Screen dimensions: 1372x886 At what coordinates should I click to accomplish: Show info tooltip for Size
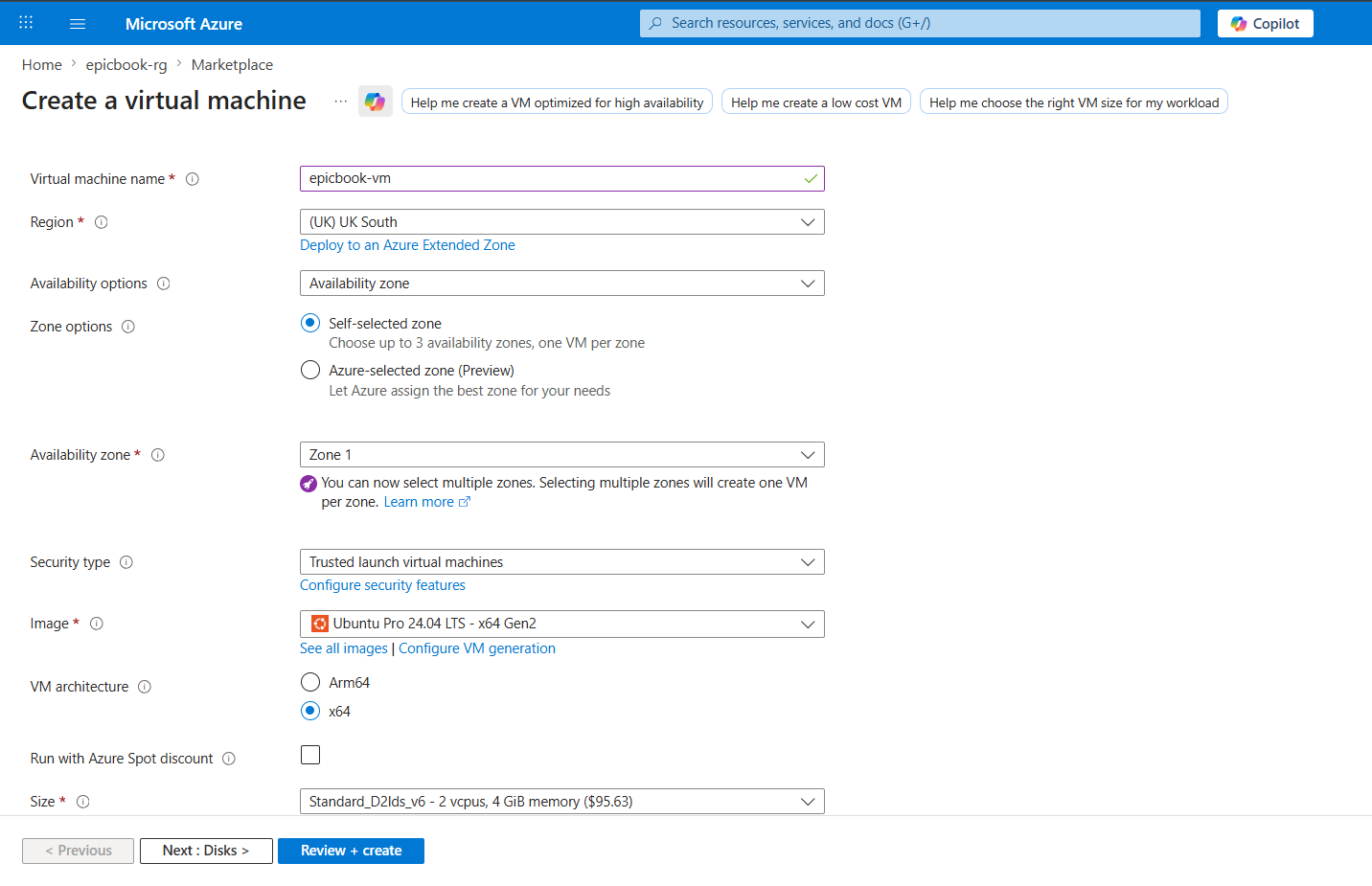coord(83,802)
